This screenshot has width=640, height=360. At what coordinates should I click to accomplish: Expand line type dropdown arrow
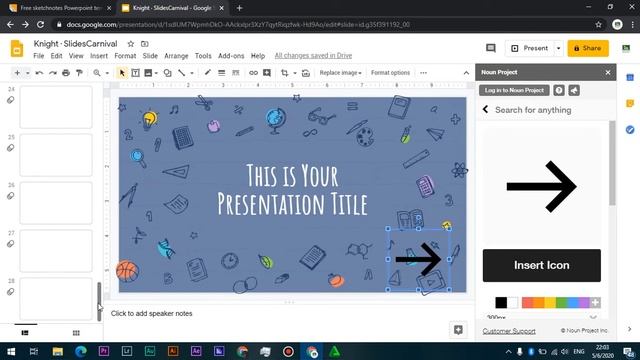tap(191, 73)
